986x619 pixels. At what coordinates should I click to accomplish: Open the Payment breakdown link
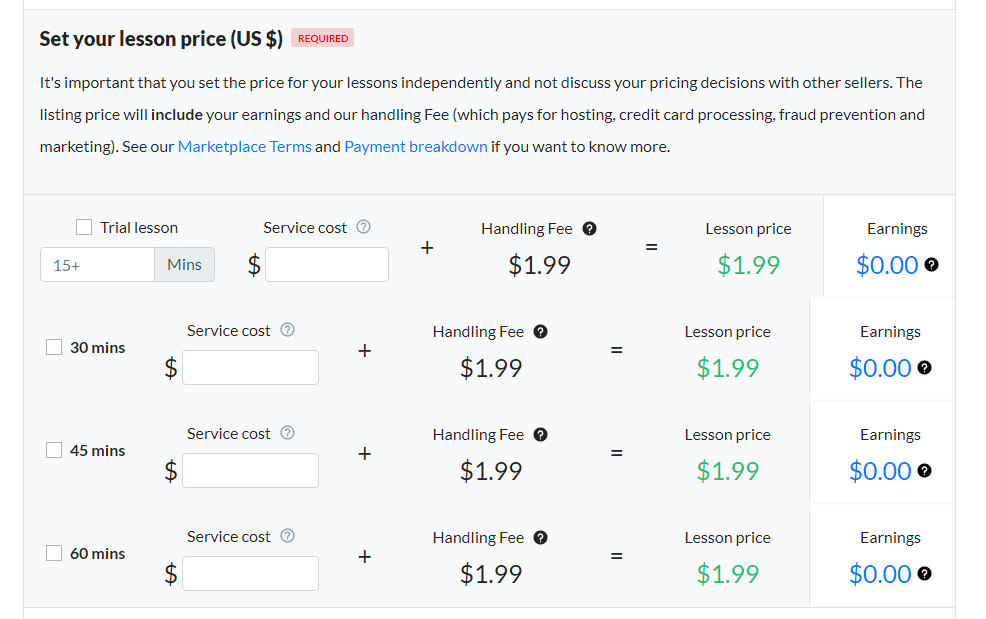point(416,147)
